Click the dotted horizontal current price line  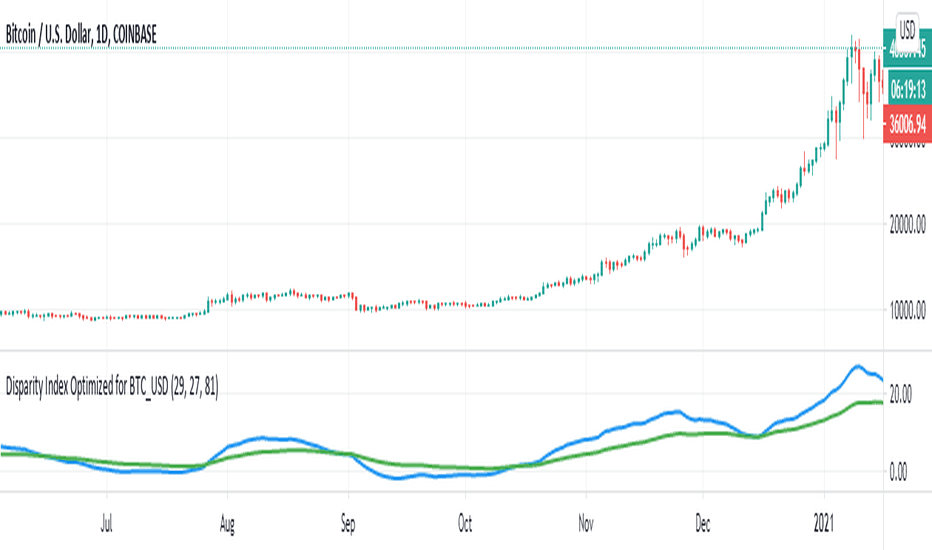pyautogui.click(x=440, y=48)
